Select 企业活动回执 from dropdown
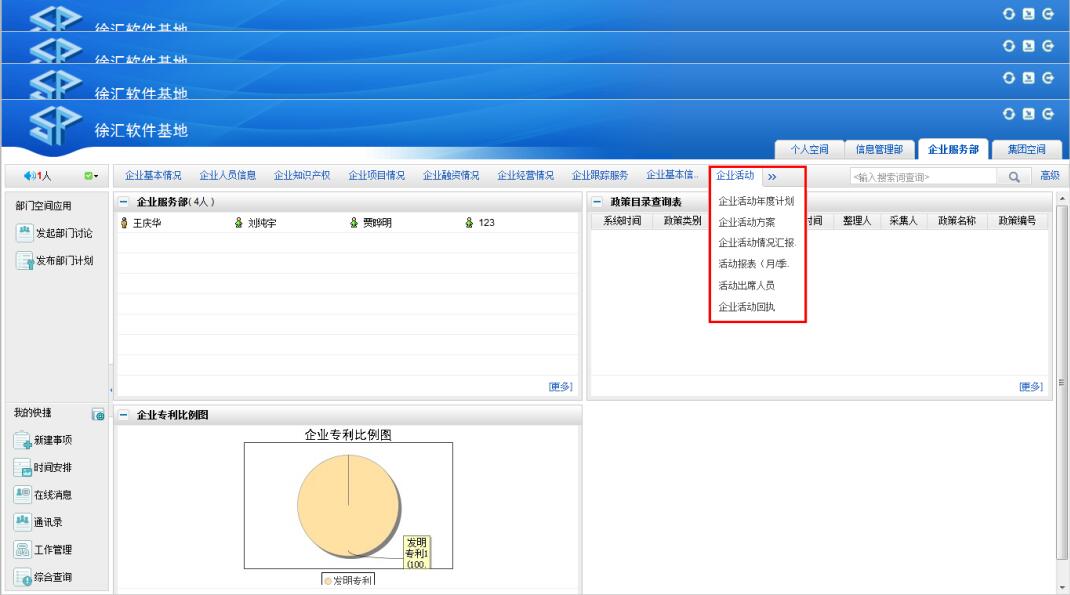 [x=747, y=307]
